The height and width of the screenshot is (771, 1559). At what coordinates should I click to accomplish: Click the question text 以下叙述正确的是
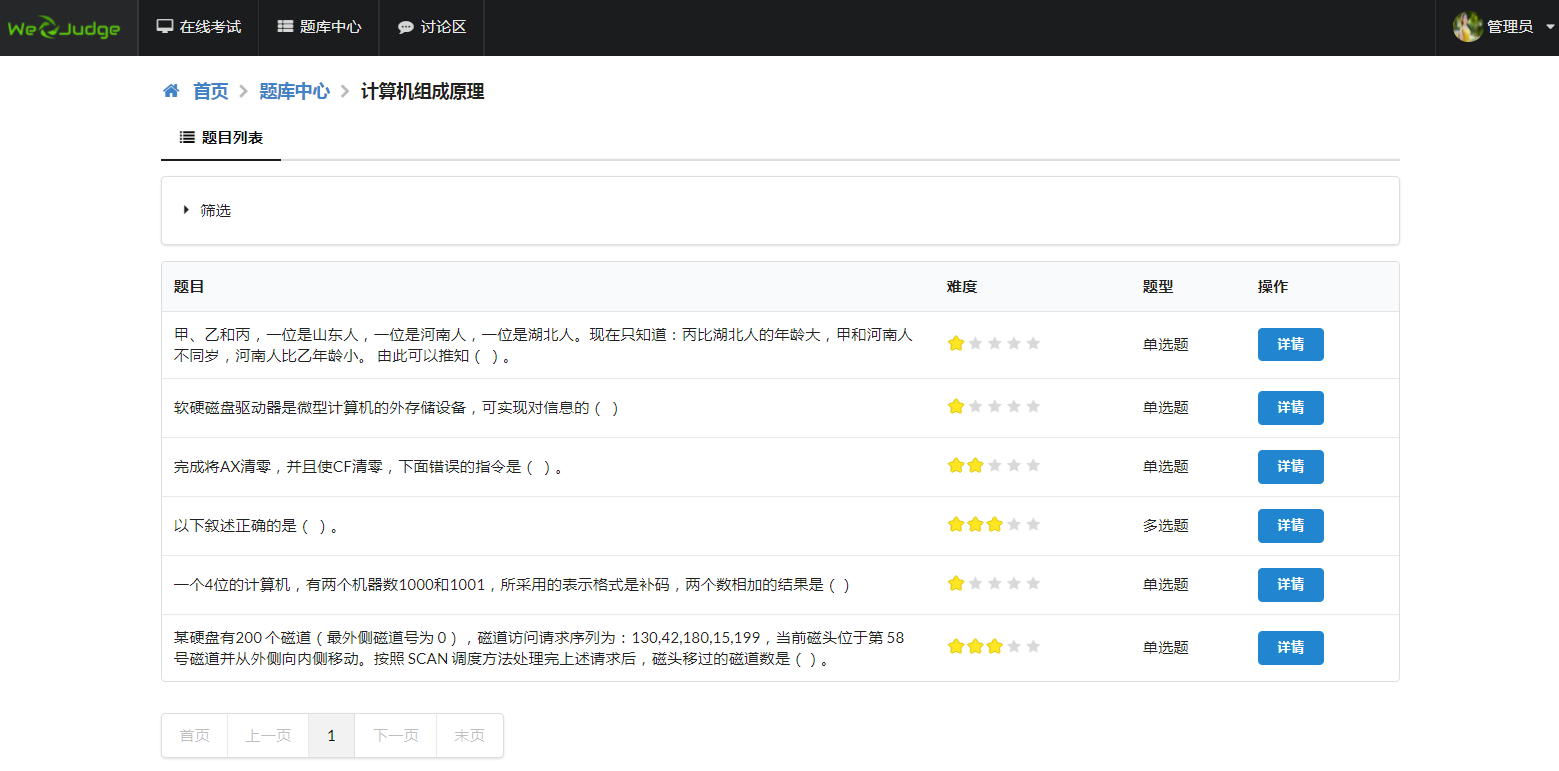(256, 526)
